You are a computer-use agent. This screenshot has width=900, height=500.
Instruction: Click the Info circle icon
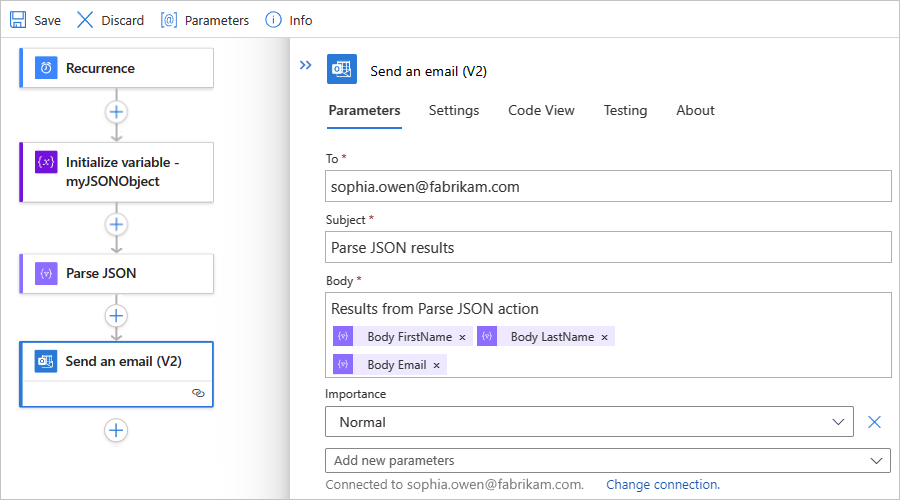pyautogui.click(x=273, y=20)
